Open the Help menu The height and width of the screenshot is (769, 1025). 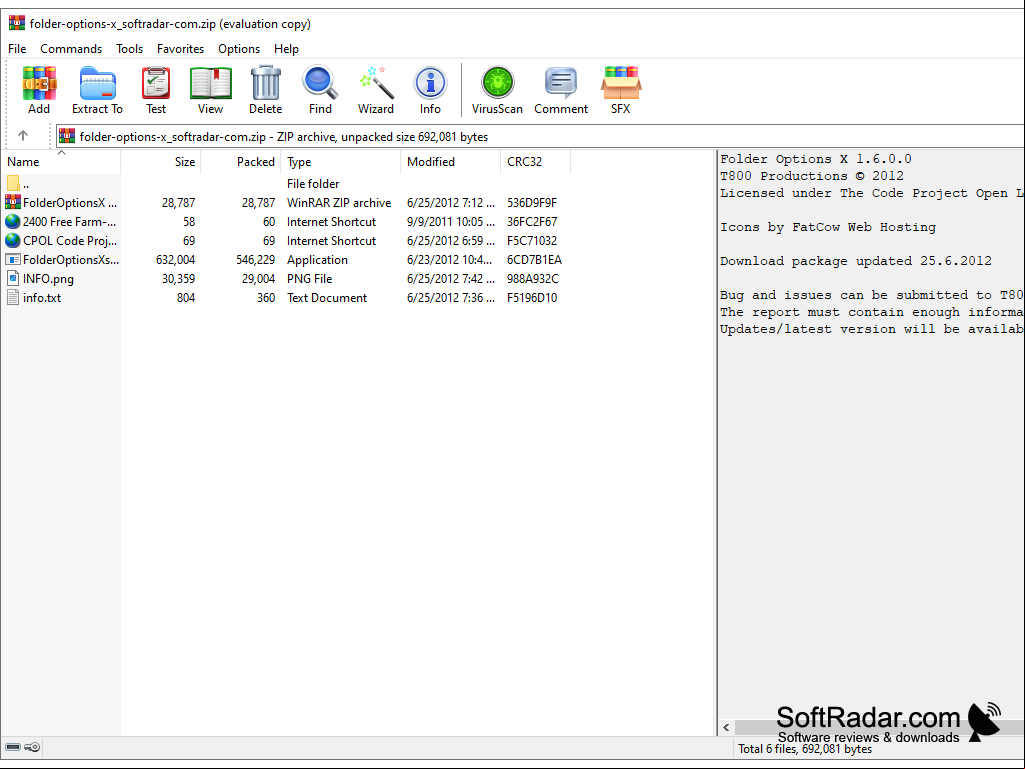pyautogui.click(x=286, y=49)
